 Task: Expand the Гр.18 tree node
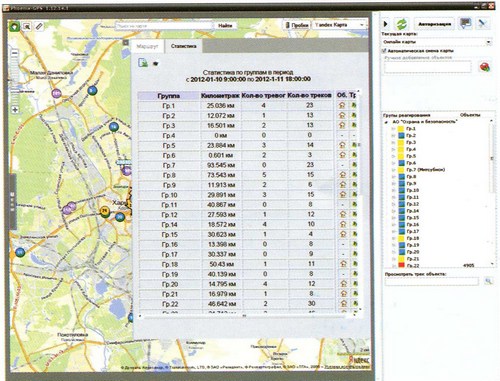(394, 238)
